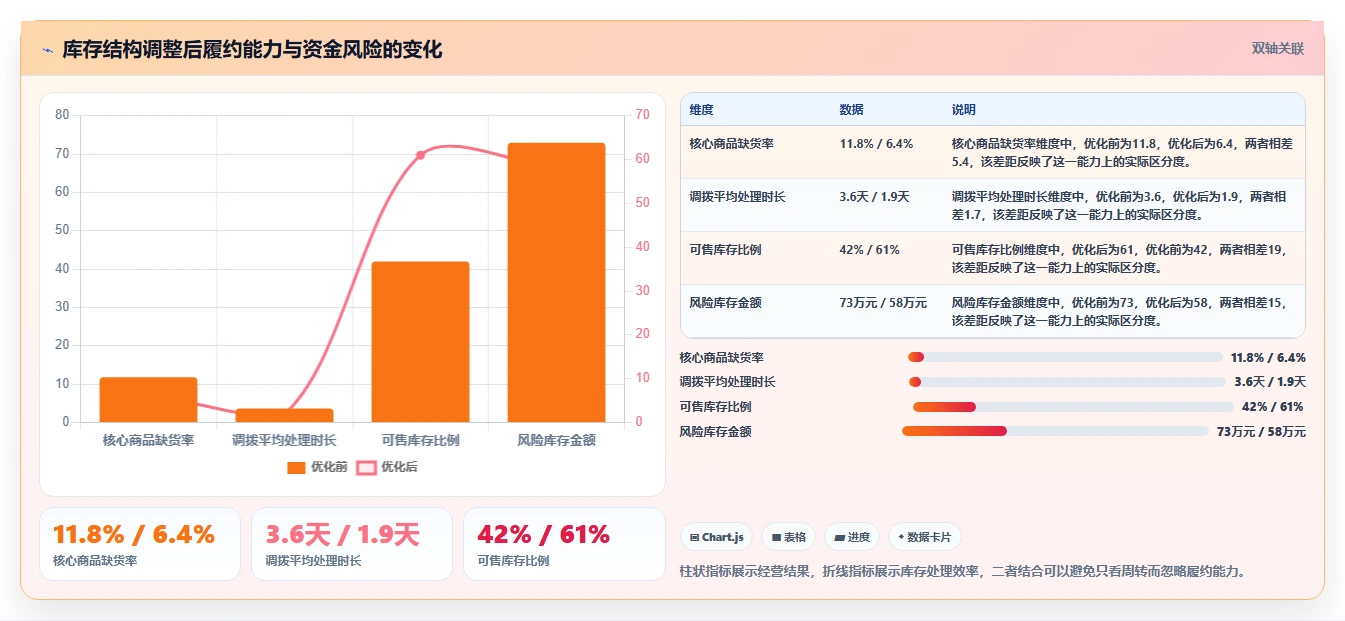Viewport: 1345px width, 621px height.
Task: Click the 库存结构调整后履约能力与资金风险的变化 title
Action: (252, 50)
